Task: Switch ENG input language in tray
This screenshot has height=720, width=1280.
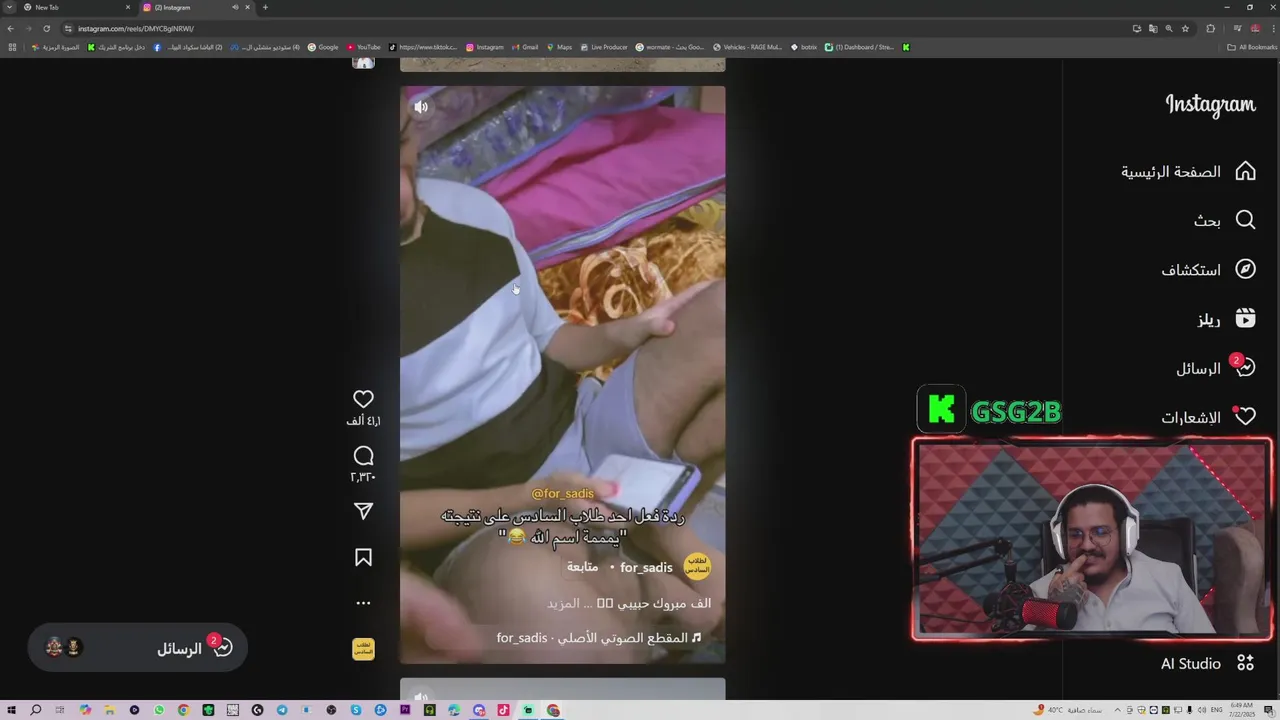Action: pos(1216,710)
